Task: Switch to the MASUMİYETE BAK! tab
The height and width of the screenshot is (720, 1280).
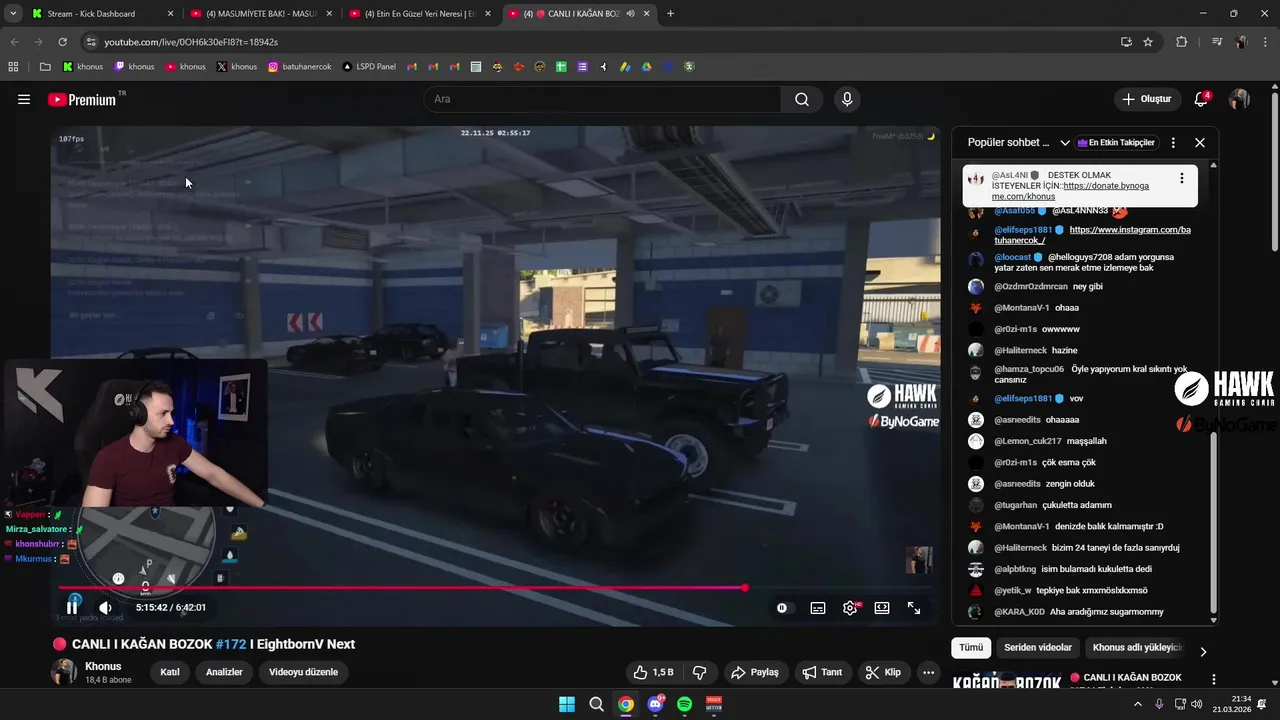Action: [260, 14]
